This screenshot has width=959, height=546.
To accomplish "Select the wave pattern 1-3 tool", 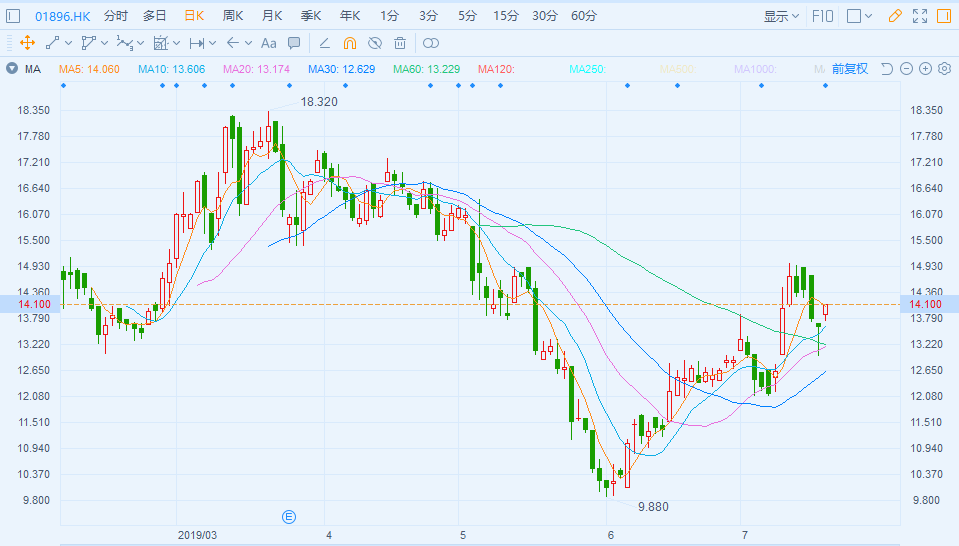I will 125,43.
